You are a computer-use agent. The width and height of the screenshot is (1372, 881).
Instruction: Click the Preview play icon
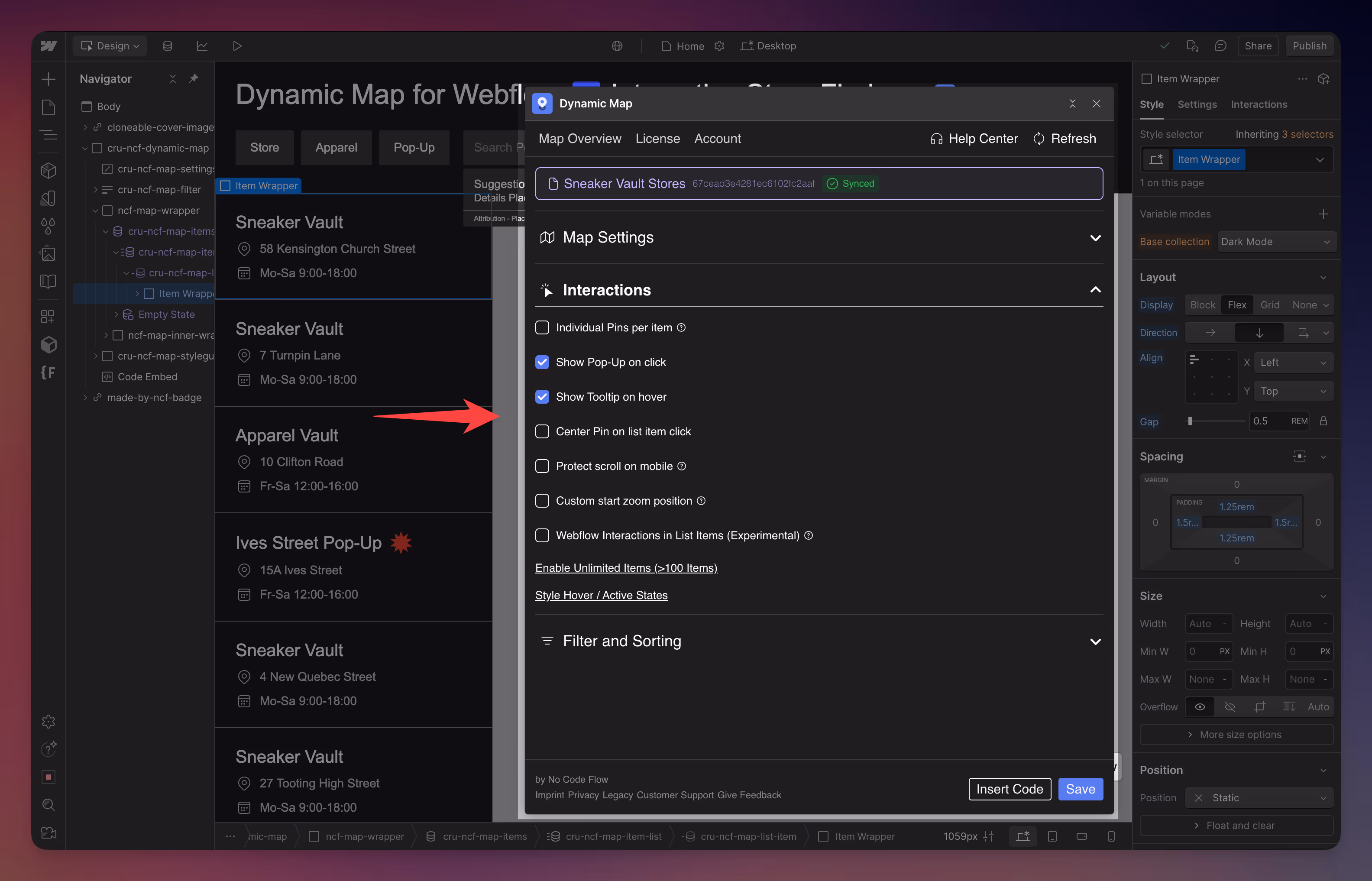pos(237,46)
